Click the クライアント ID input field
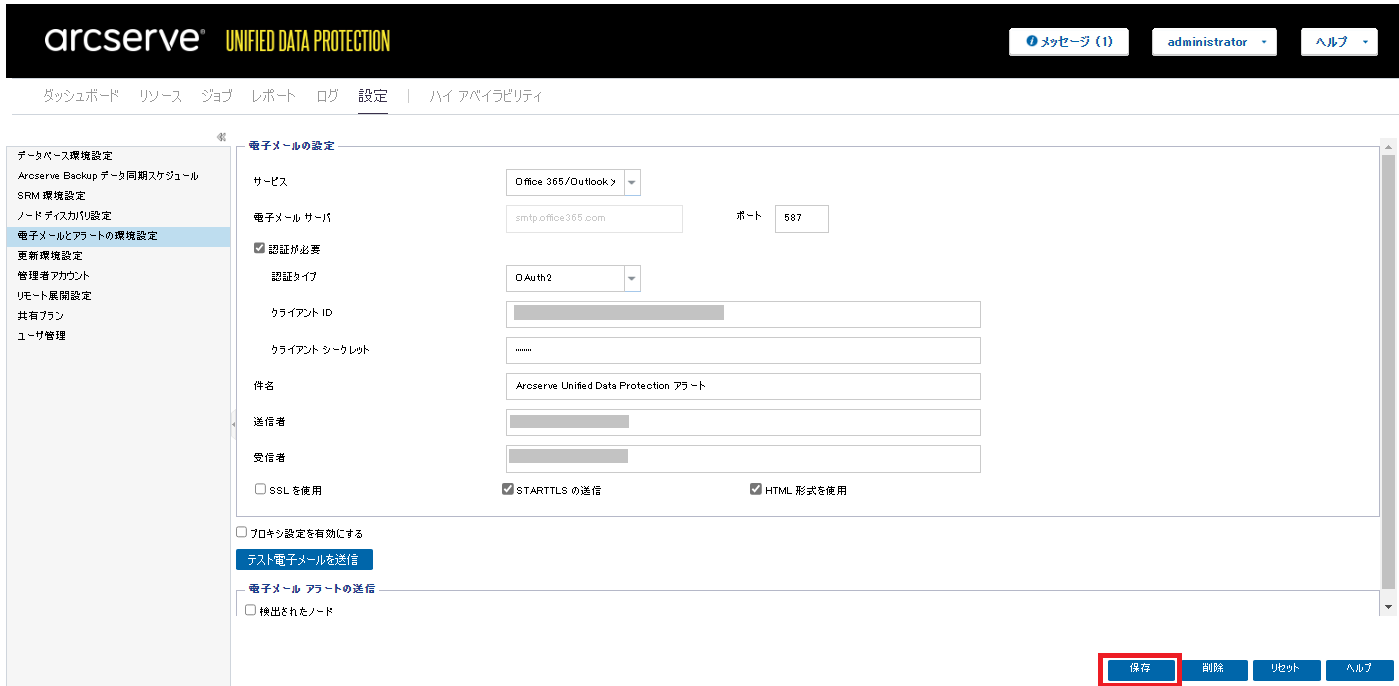1399x686 pixels. 743,314
